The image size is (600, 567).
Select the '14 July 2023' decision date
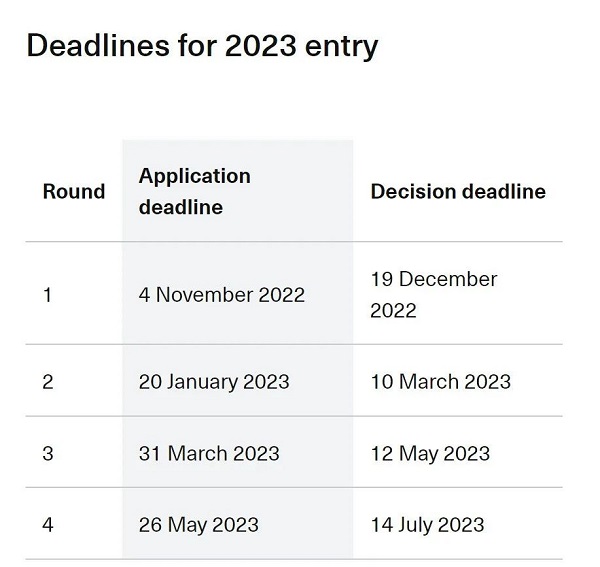click(427, 524)
